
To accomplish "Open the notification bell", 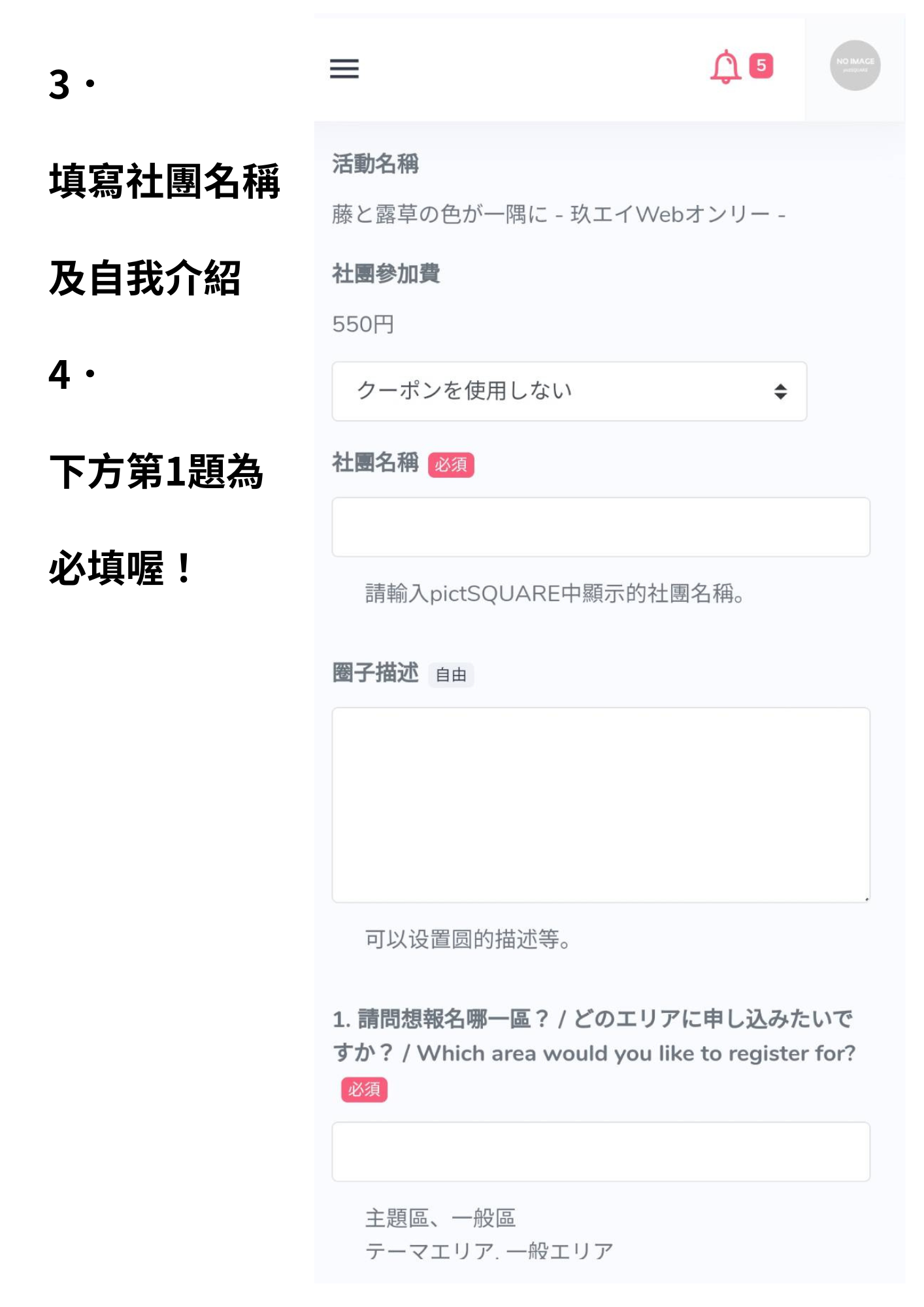I will coord(725,67).
